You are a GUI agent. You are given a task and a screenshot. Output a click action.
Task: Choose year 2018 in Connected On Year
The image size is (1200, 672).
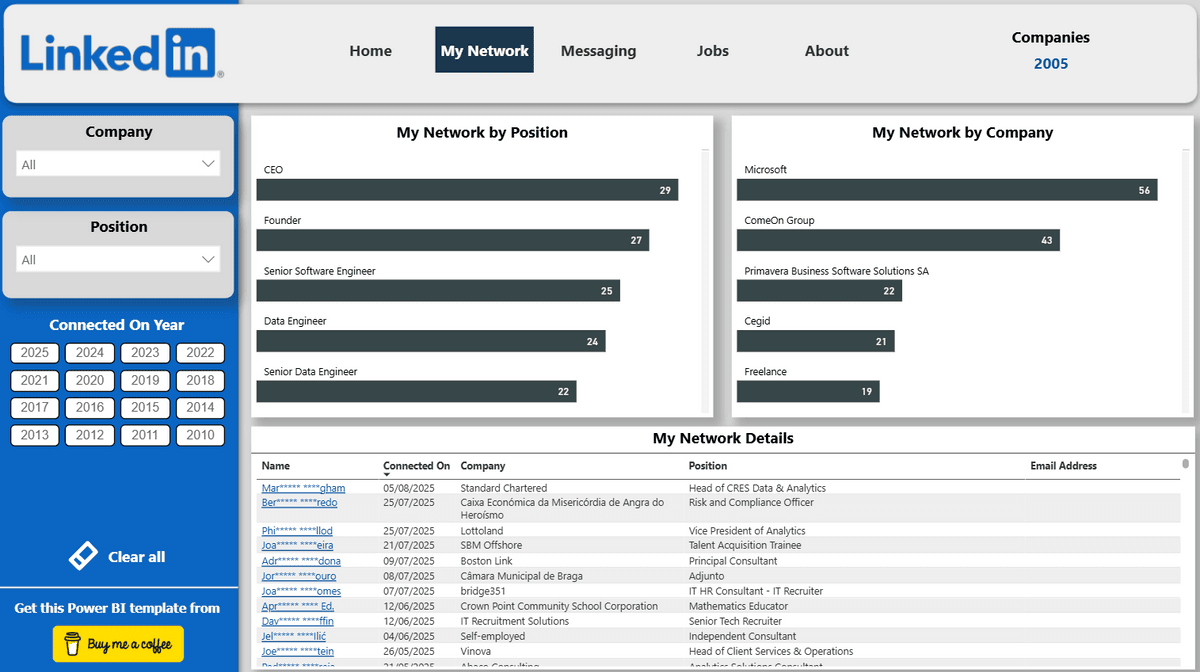(x=200, y=380)
